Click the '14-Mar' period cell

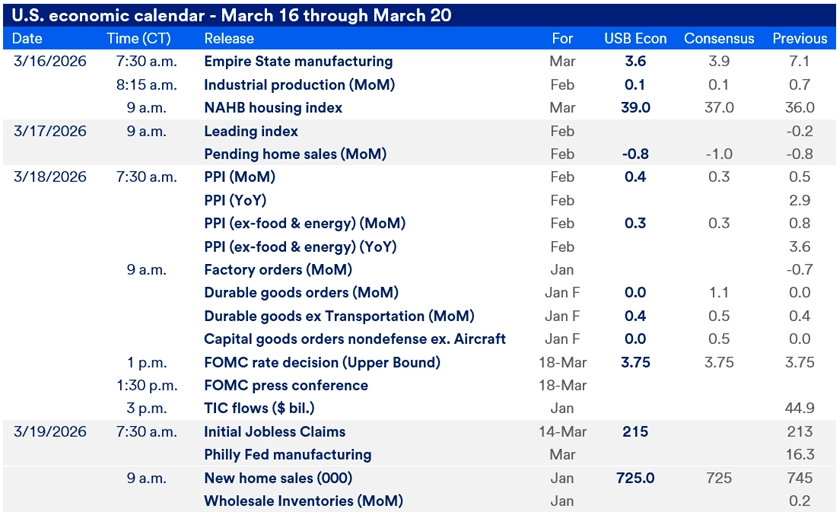562,432
